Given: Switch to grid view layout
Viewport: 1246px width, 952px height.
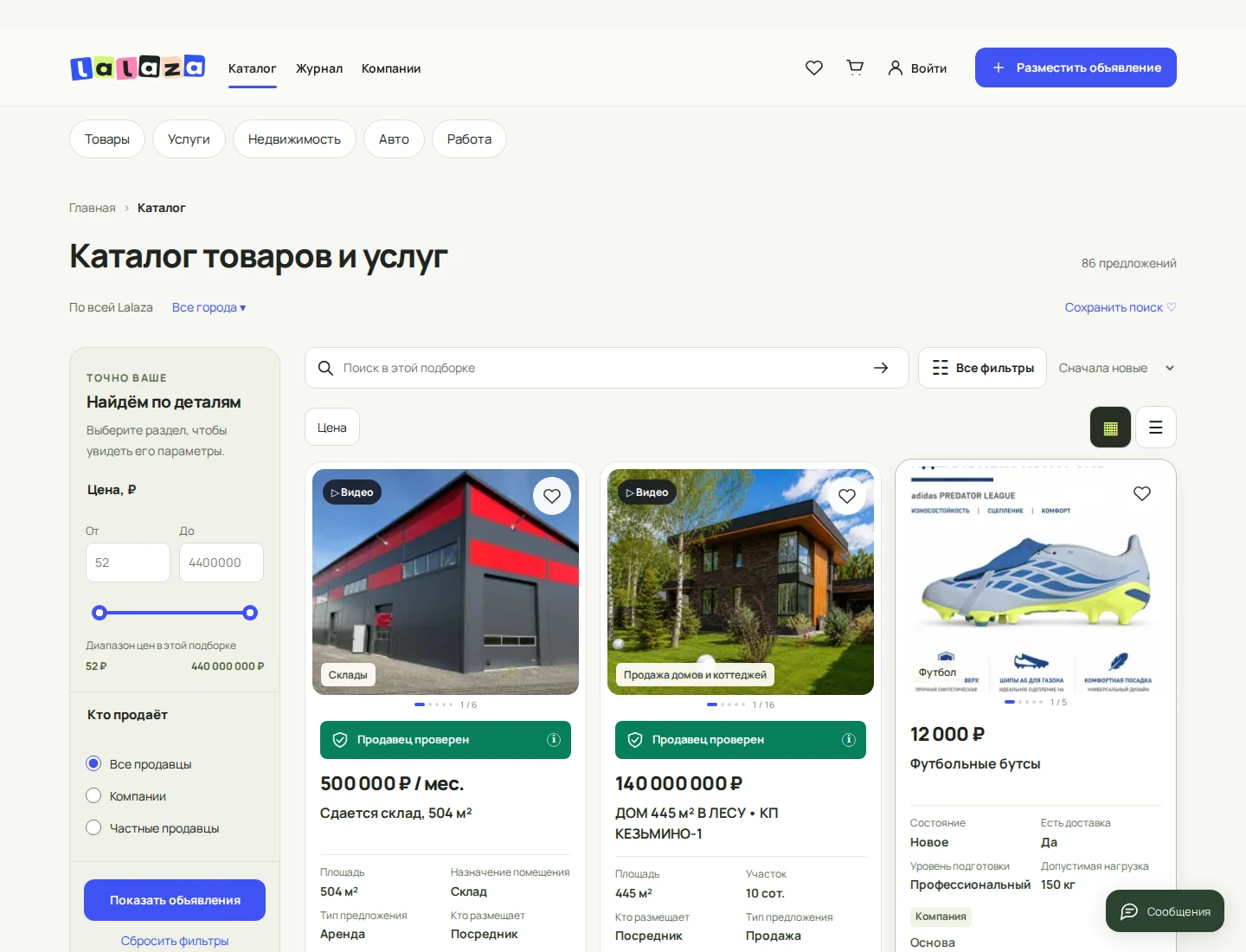Looking at the screenshot, I should pyautogui.click(x=1110, y=427).
